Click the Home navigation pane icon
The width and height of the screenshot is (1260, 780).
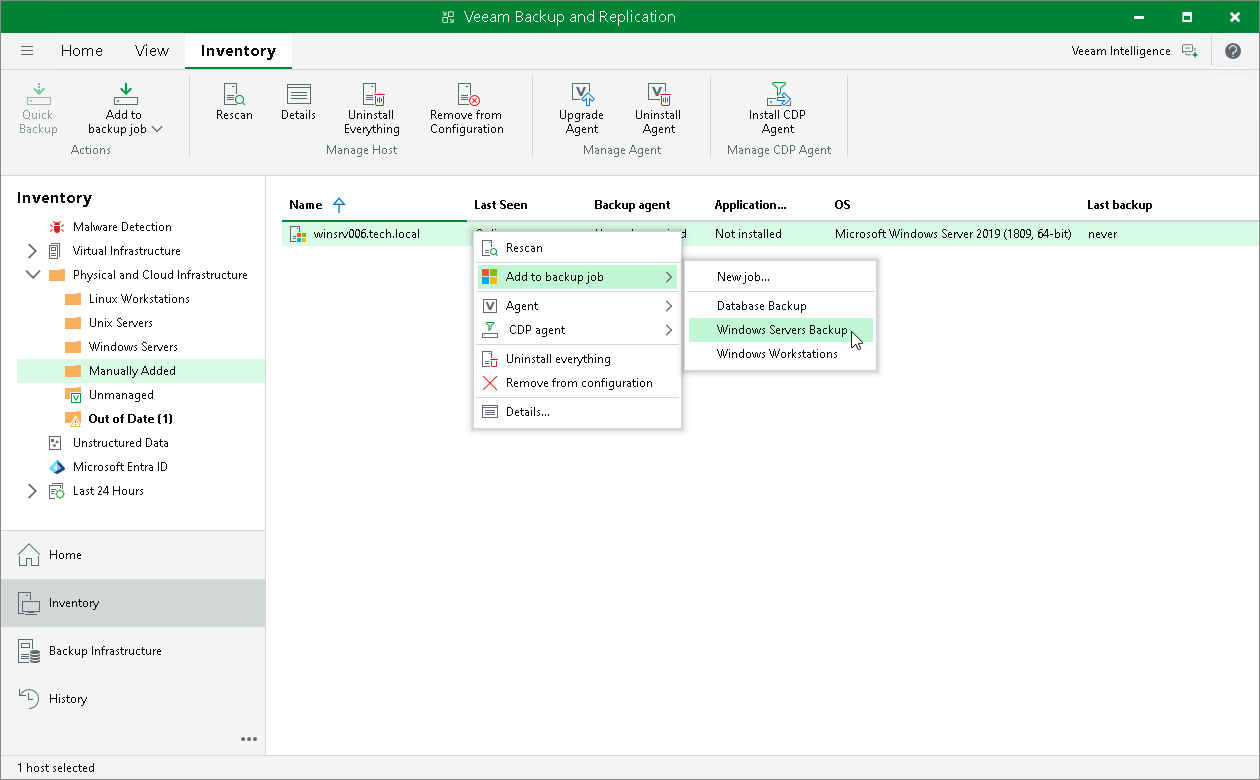click(30, 555)
